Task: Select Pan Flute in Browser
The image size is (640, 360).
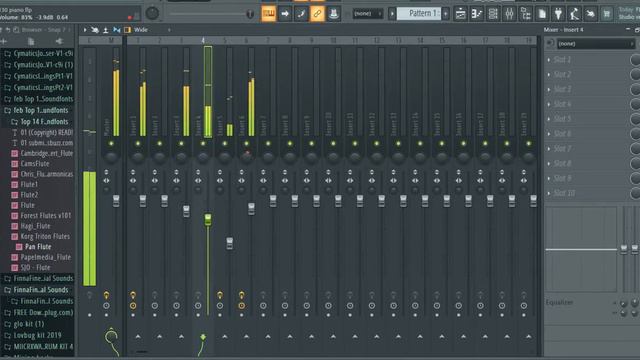Action: 38,247
